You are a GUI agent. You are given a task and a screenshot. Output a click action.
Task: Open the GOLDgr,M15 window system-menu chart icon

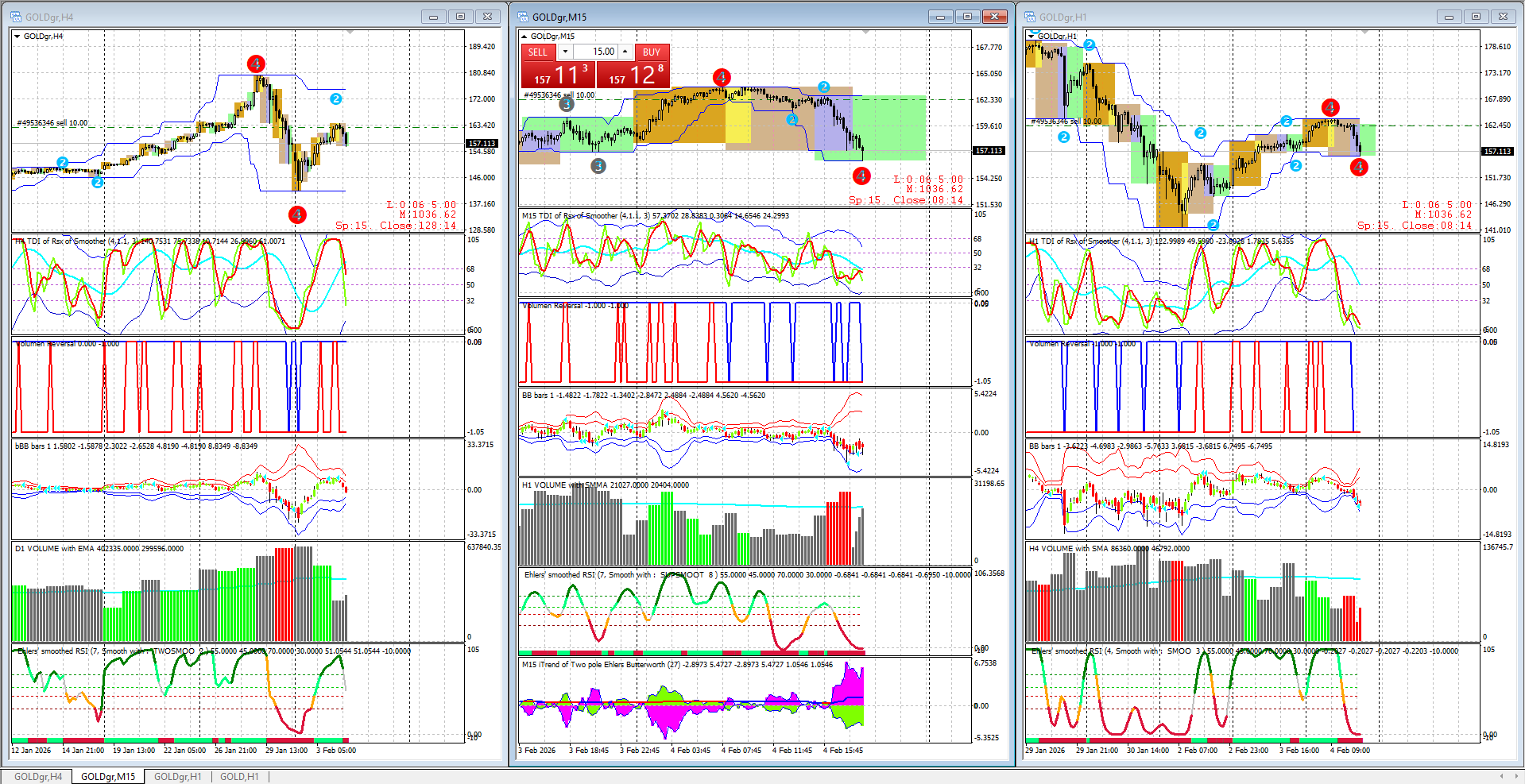pos(523,17)
